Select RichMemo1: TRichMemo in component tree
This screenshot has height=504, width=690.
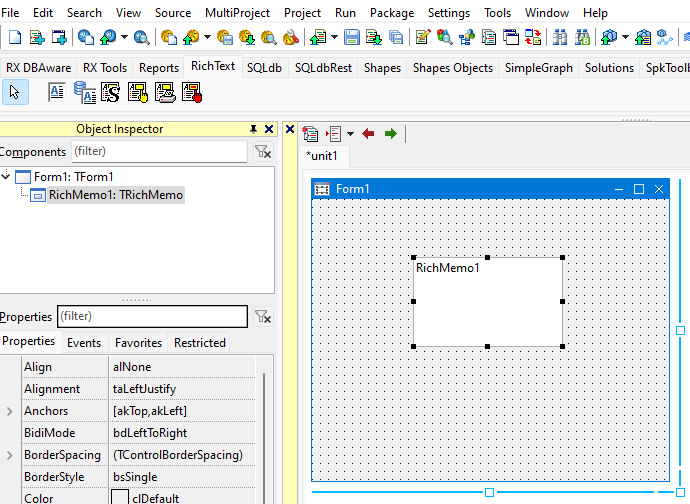pyautogui.click(x=115, y=195)
